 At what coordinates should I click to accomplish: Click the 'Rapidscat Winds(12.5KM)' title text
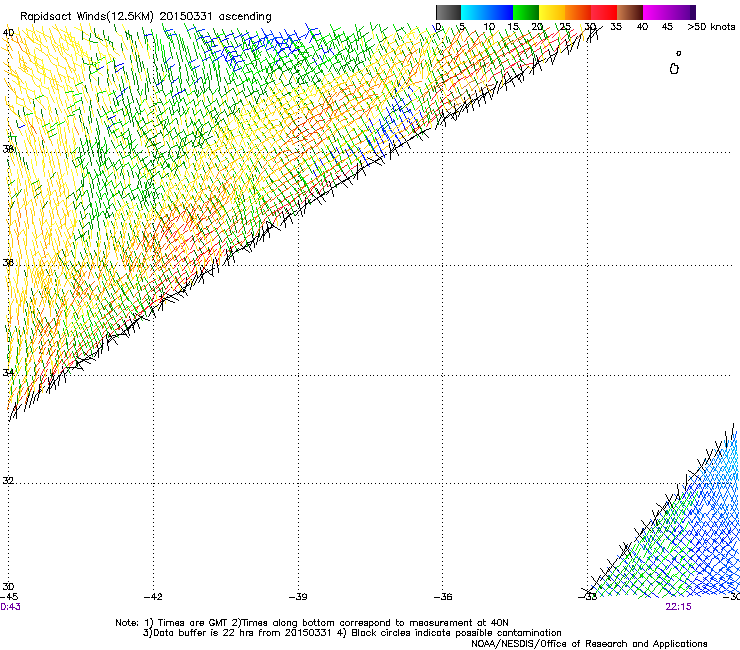(x=87, y=17)
